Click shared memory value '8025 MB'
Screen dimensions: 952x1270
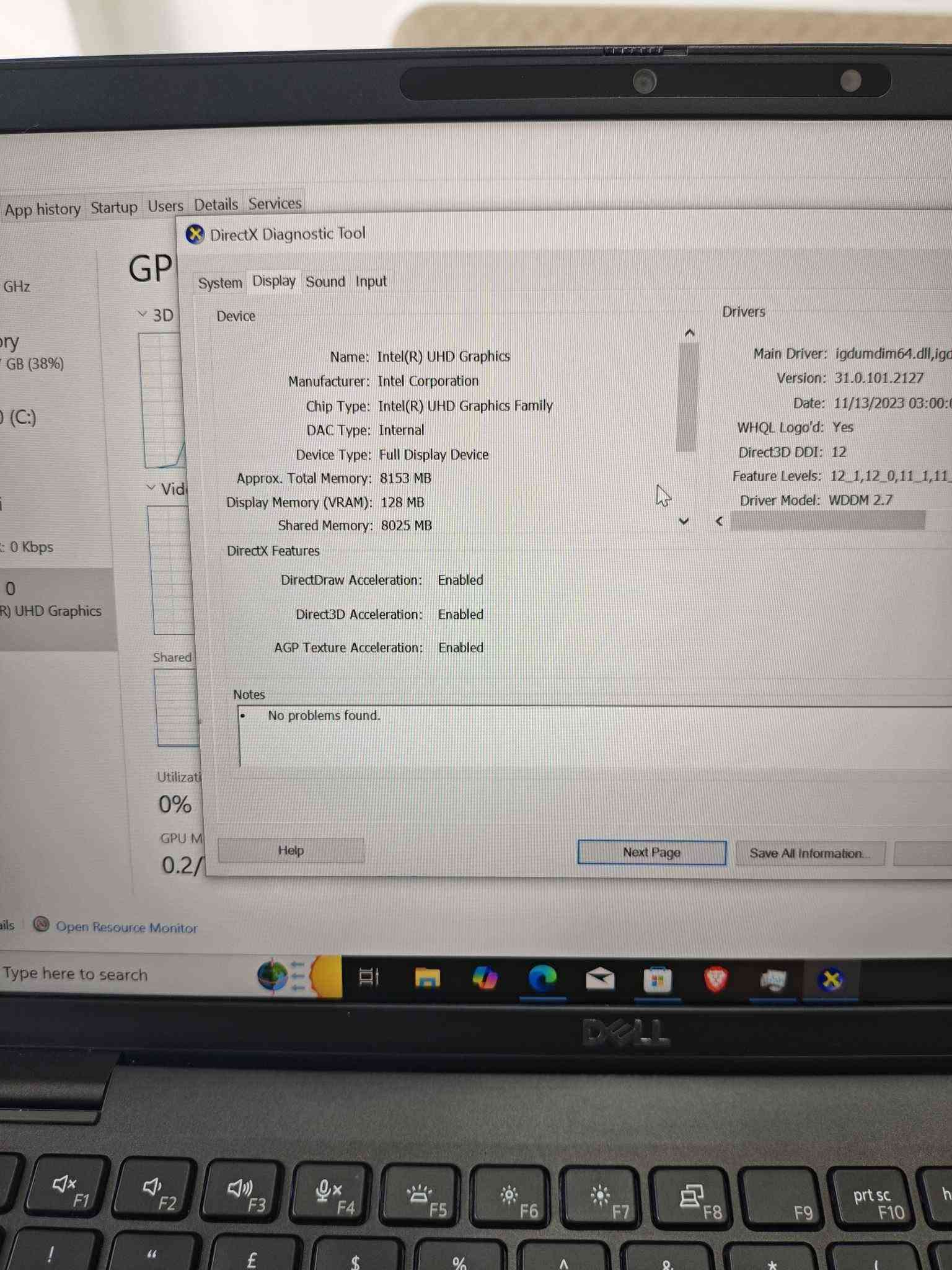406,526
